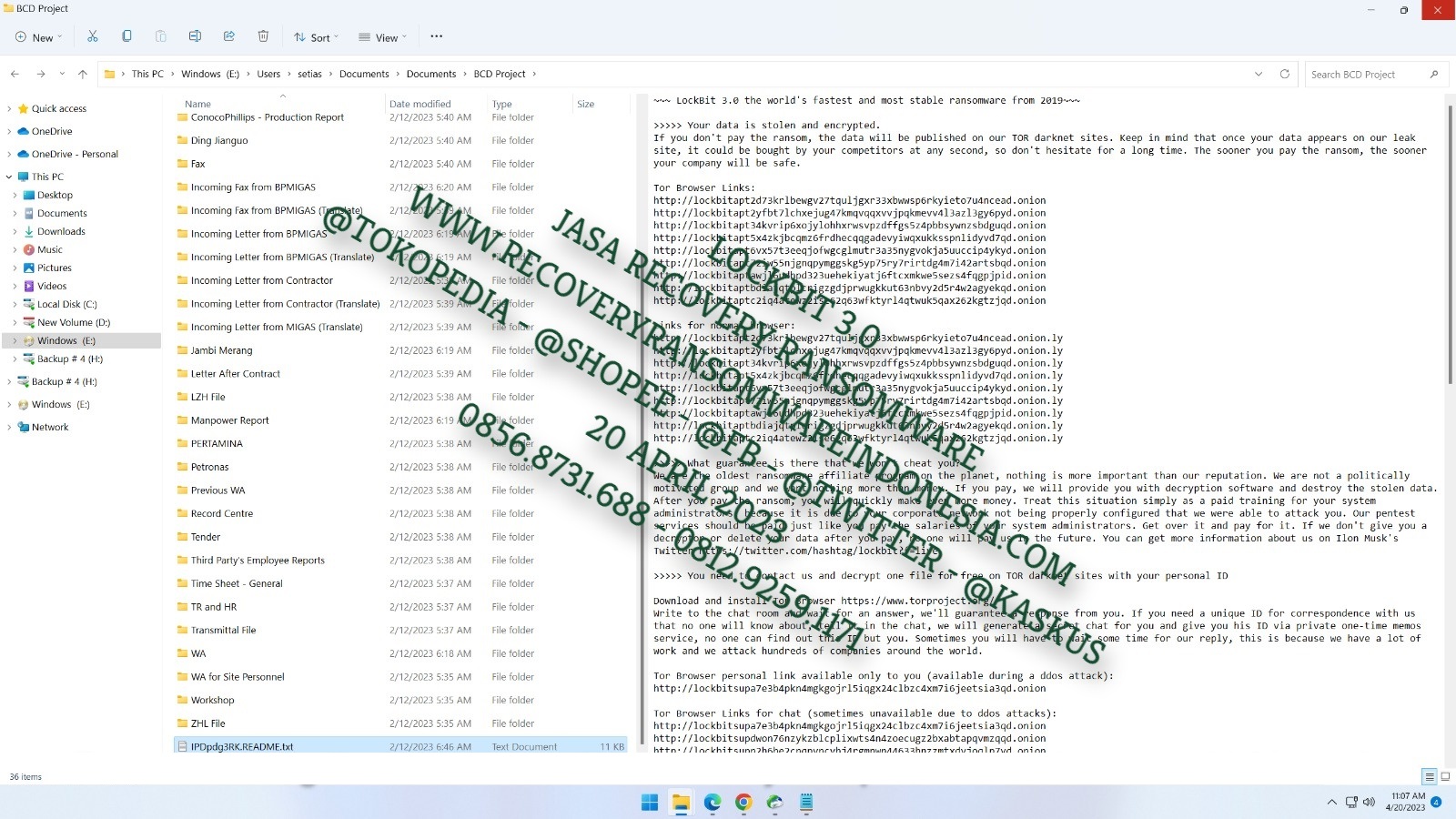Click the Share icon in the toolbar
The image size is (1456, 819).
(229, 36)
